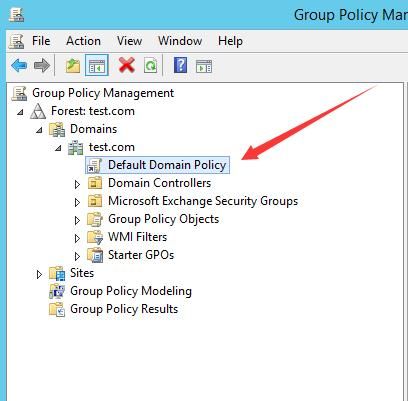Open the Window menu
The image size is (408, 401).
(x=180, y=41)
